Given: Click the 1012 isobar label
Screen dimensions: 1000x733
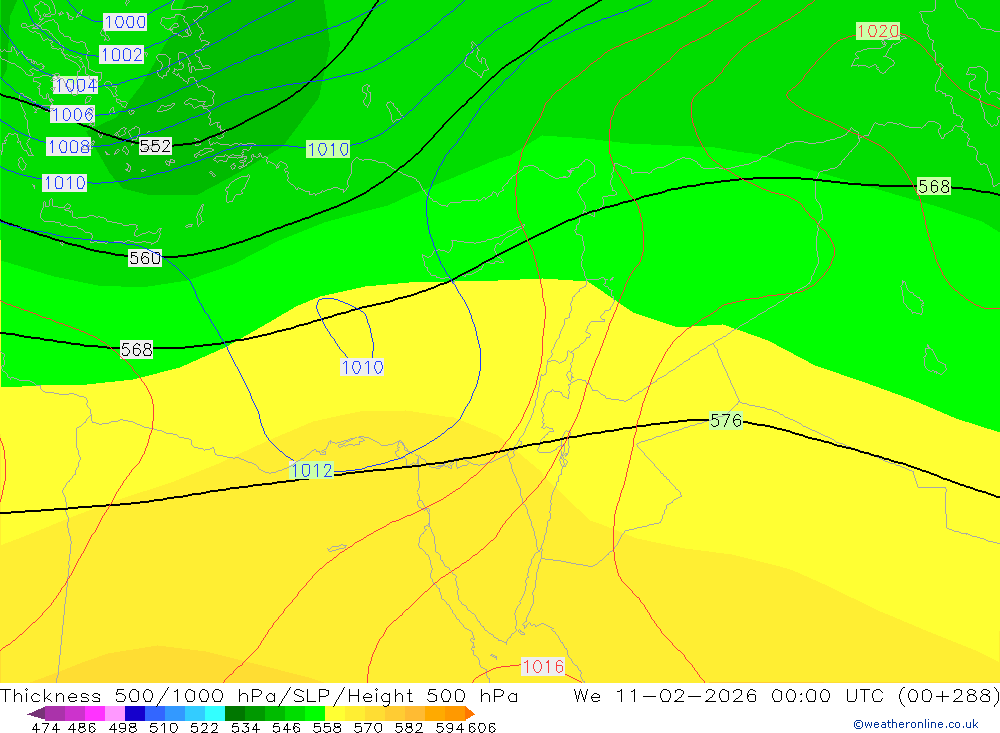Looking at the screenshot, I should (312, 471).
